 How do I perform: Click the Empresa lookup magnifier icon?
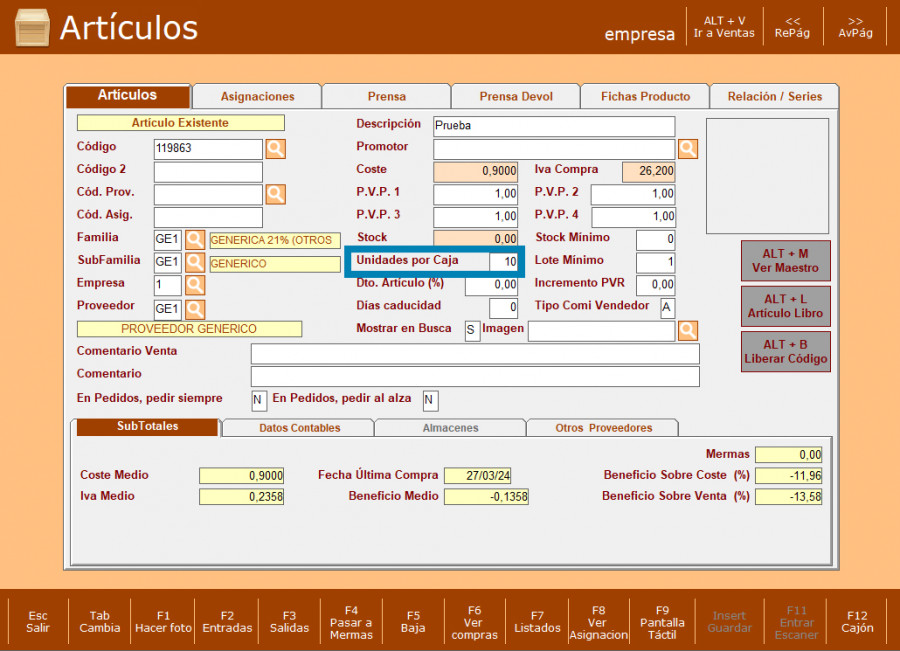(195, 286)
